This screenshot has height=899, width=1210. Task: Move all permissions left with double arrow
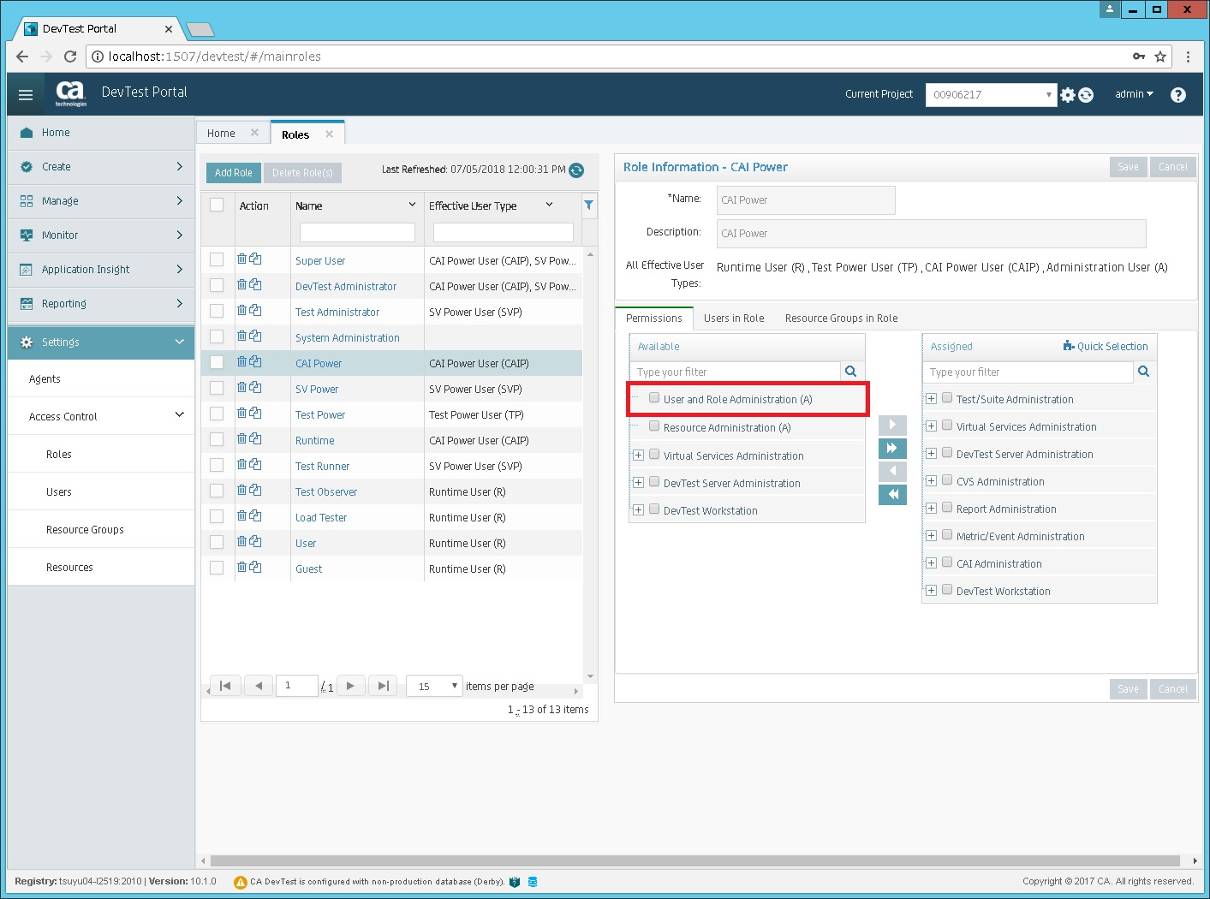[x=892, y=495]
